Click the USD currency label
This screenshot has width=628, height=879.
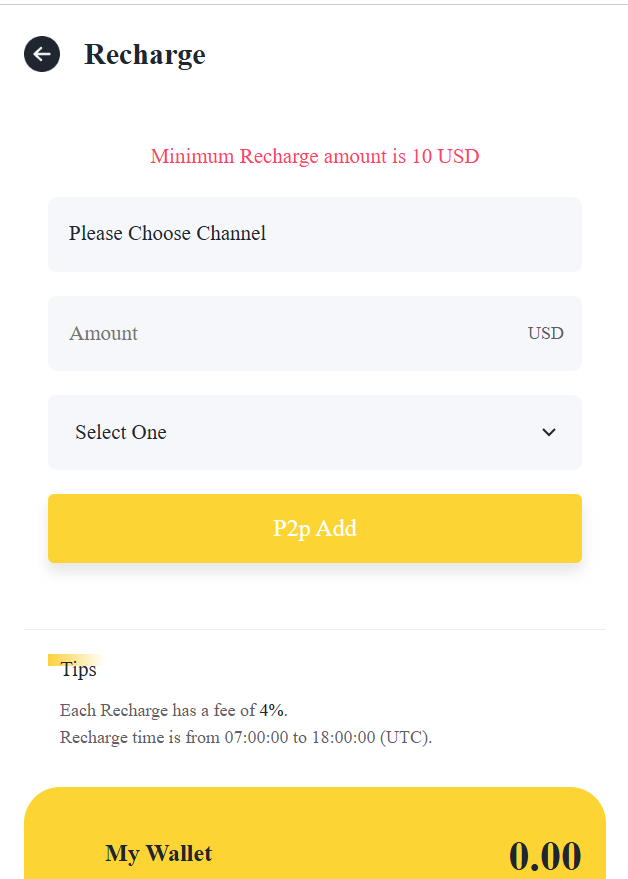[x=546, y=333]
